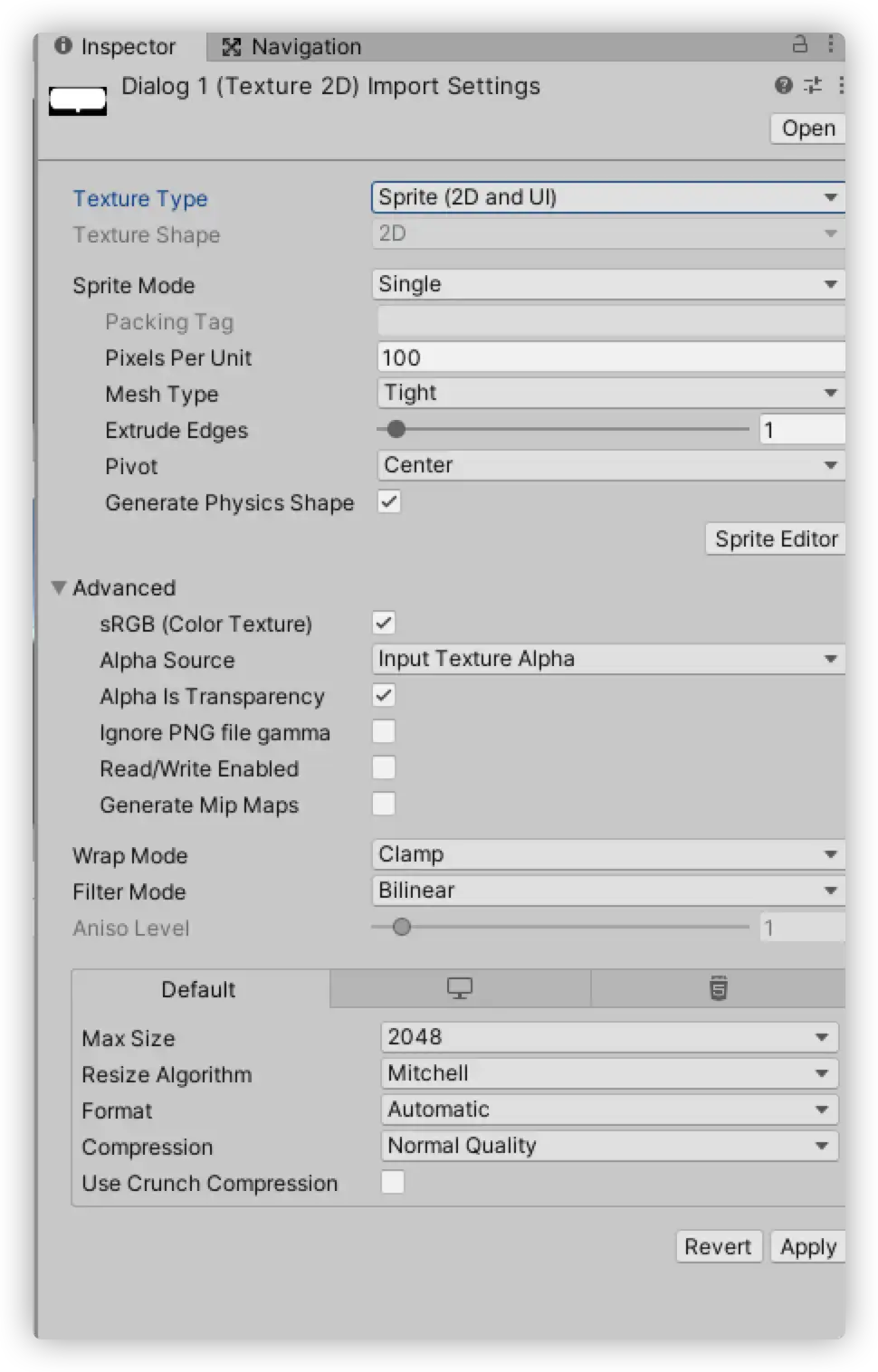The height and width of the screenshot is (1372, 878).
Task: Click the Dialog 1 texture thumbnail
Action: 78,100
